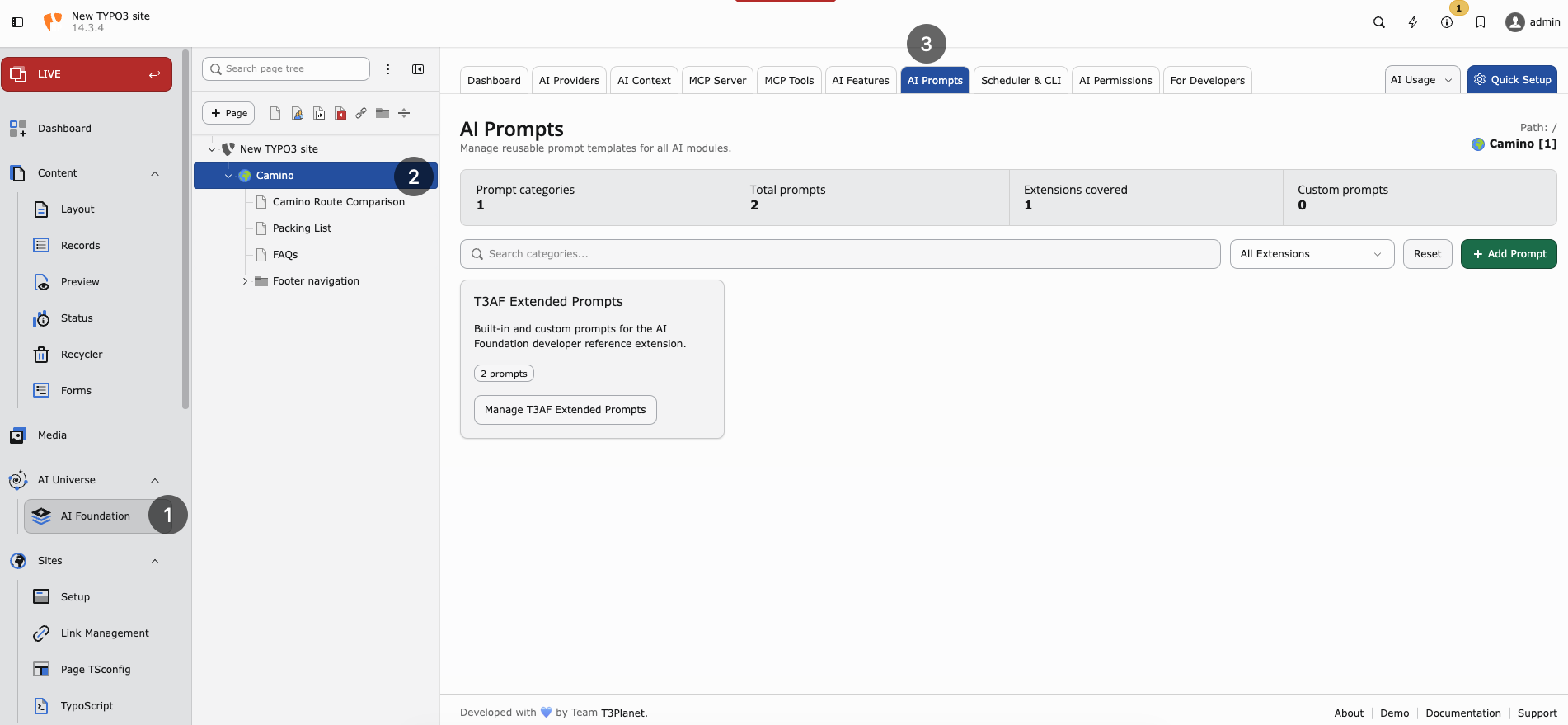The width and height of the screenshot is (1568, 725).
Task: Open the top bar search magnifier
Action: point(1379,22)
